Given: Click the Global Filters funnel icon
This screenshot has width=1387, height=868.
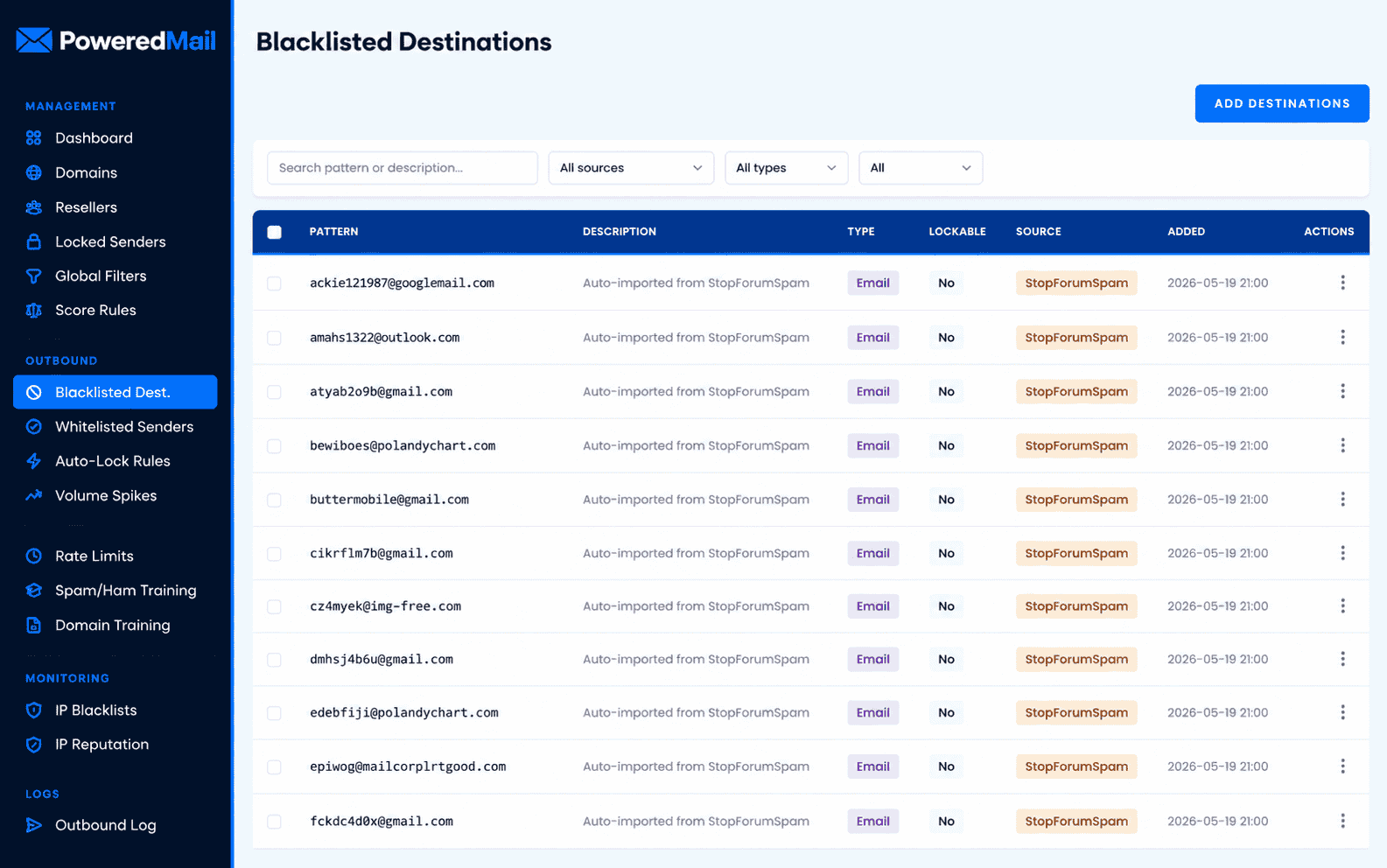Looking at the screenshot, I should click(34, 276).
